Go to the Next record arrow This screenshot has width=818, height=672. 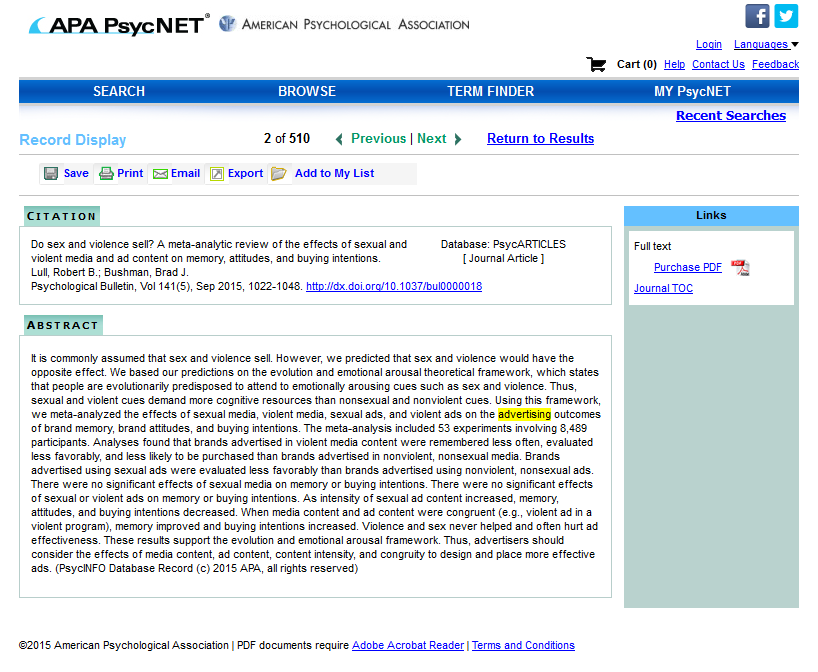pyautogui.click(x=458, y=139)
